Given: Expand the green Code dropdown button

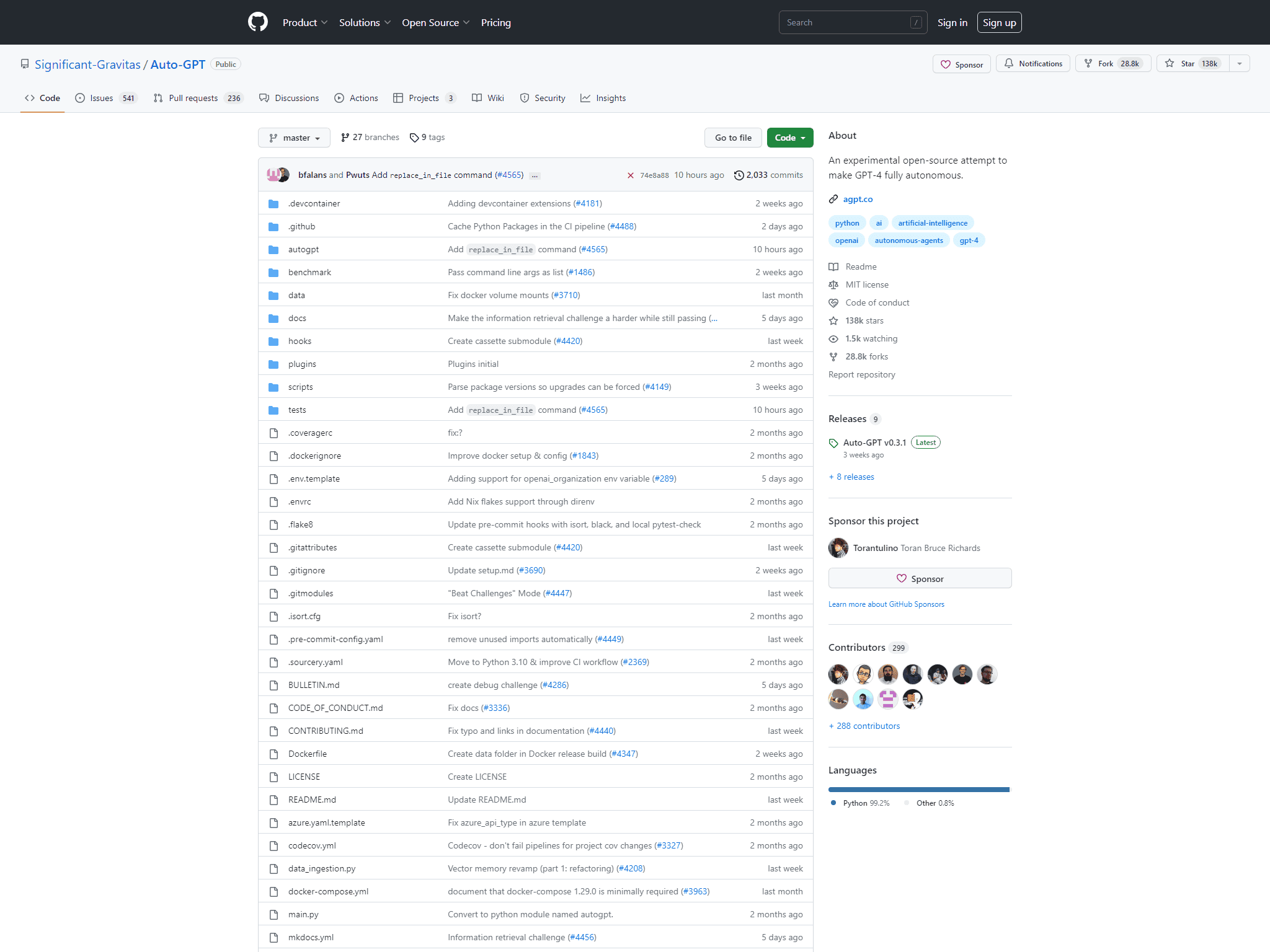Looking at the screenshot, I should click(x=789, y=138).
